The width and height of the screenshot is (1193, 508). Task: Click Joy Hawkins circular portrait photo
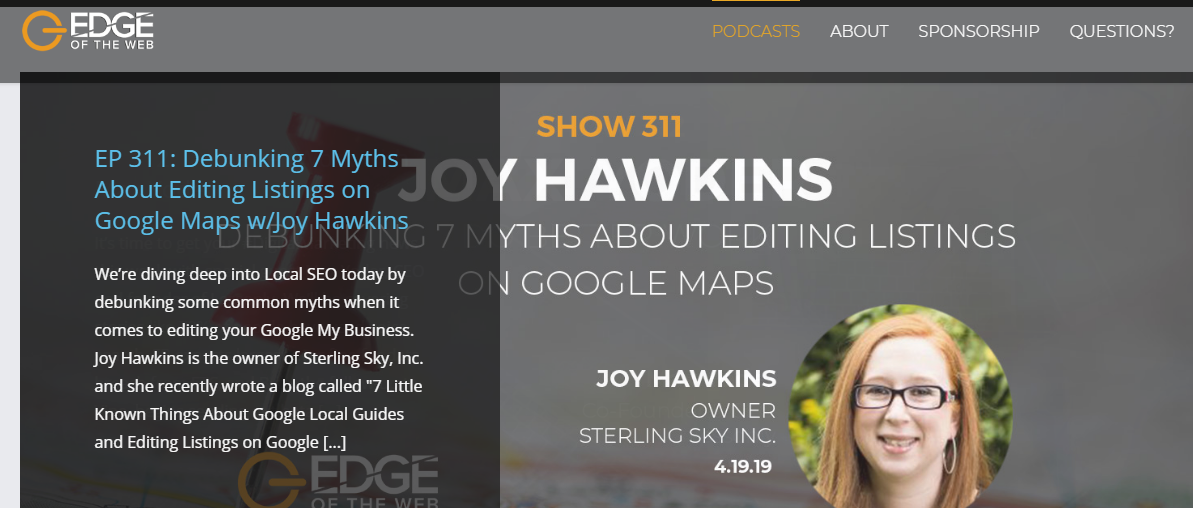point(900,407)
